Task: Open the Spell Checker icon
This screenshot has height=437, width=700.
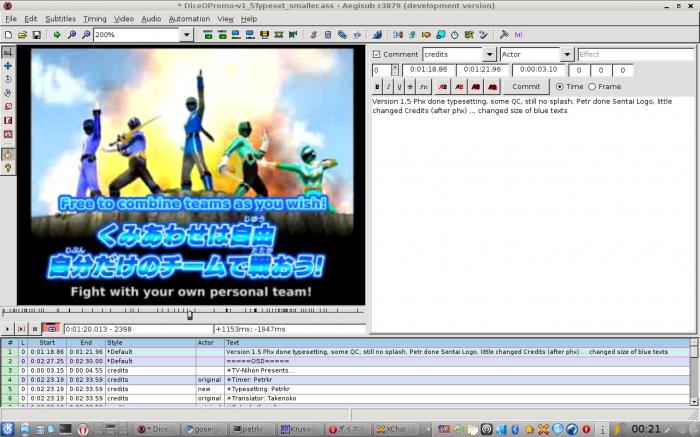Action: point(483,34)
